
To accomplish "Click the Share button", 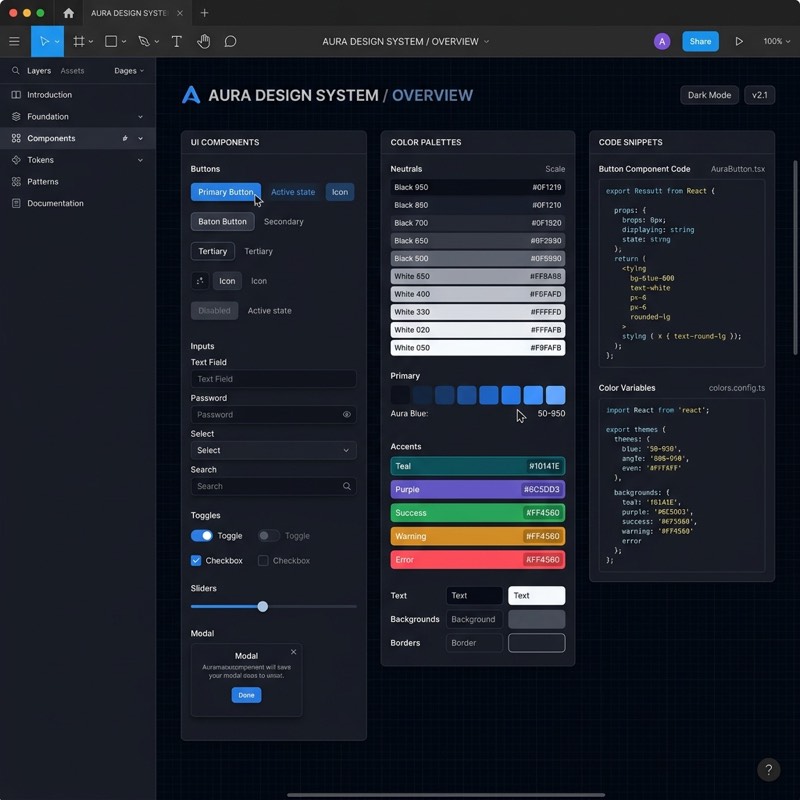I will 700,41.
